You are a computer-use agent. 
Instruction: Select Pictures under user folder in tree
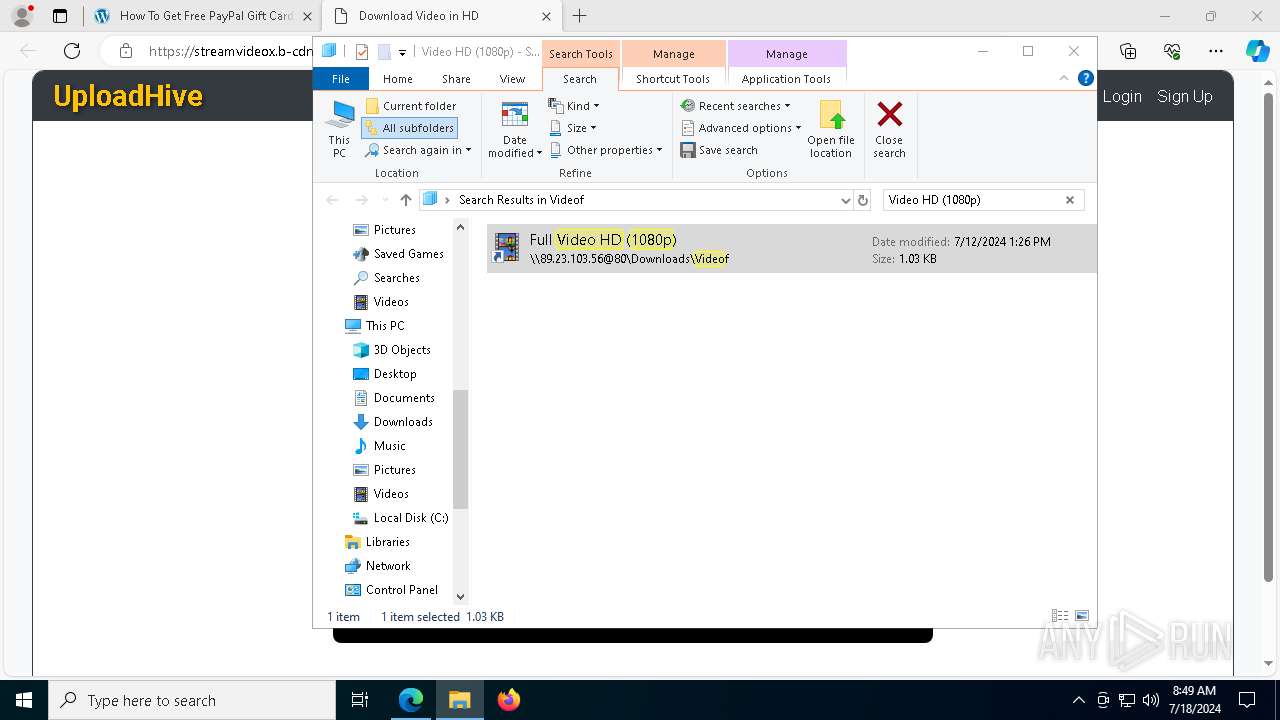(x=395, y=230)
